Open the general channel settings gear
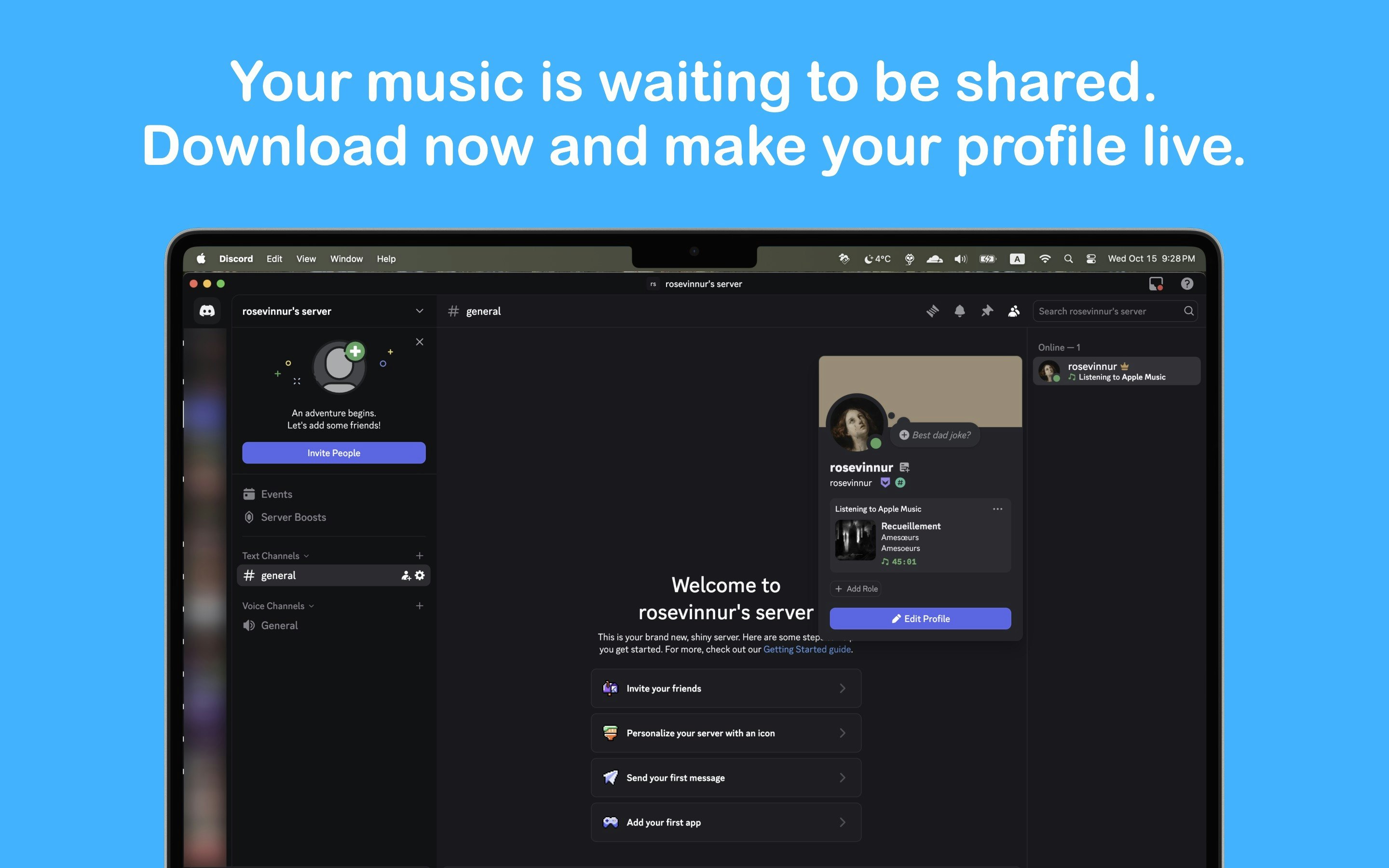1389x868 pixels. pos(420,575)
